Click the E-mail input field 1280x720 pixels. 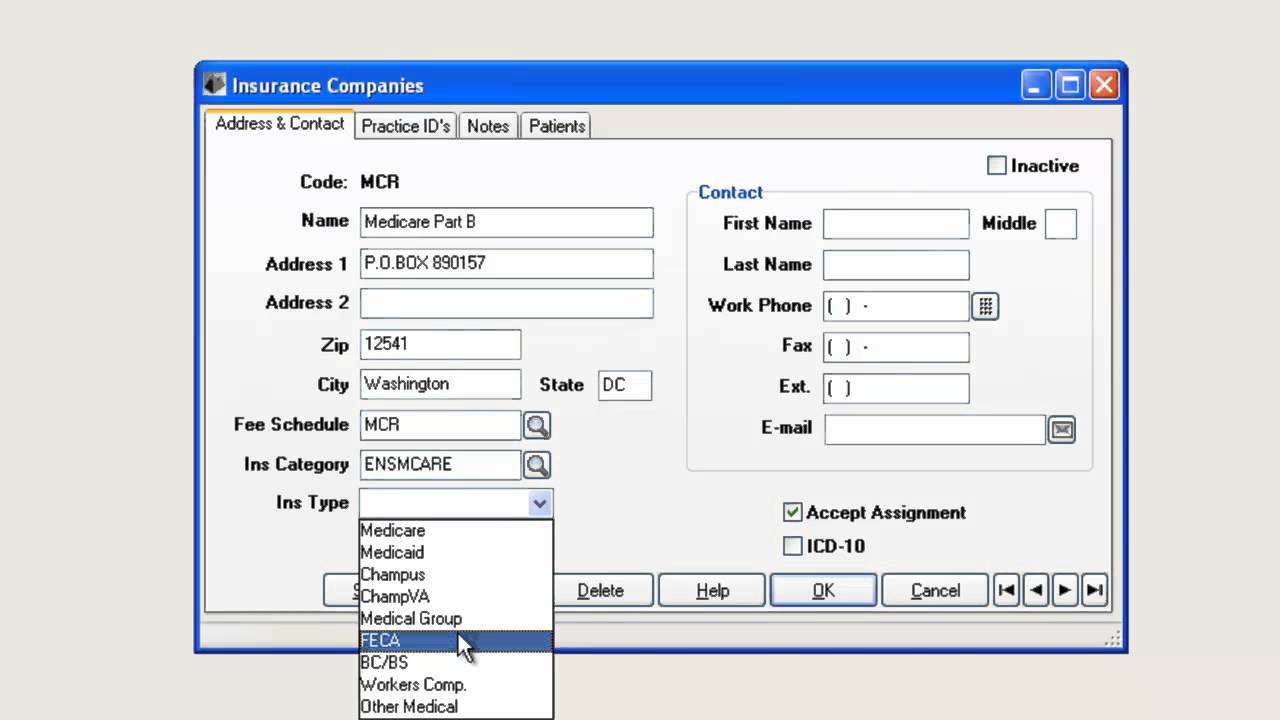click(935, 429)
